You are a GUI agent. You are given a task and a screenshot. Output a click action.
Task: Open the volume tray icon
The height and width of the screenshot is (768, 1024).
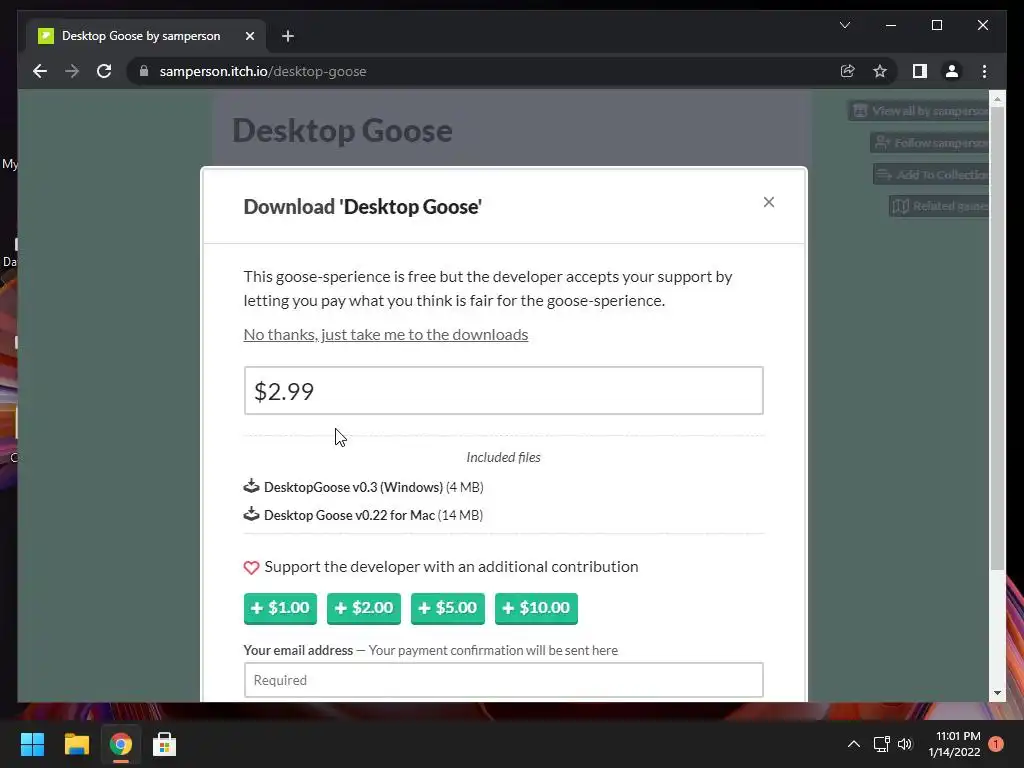pos(904,744)
